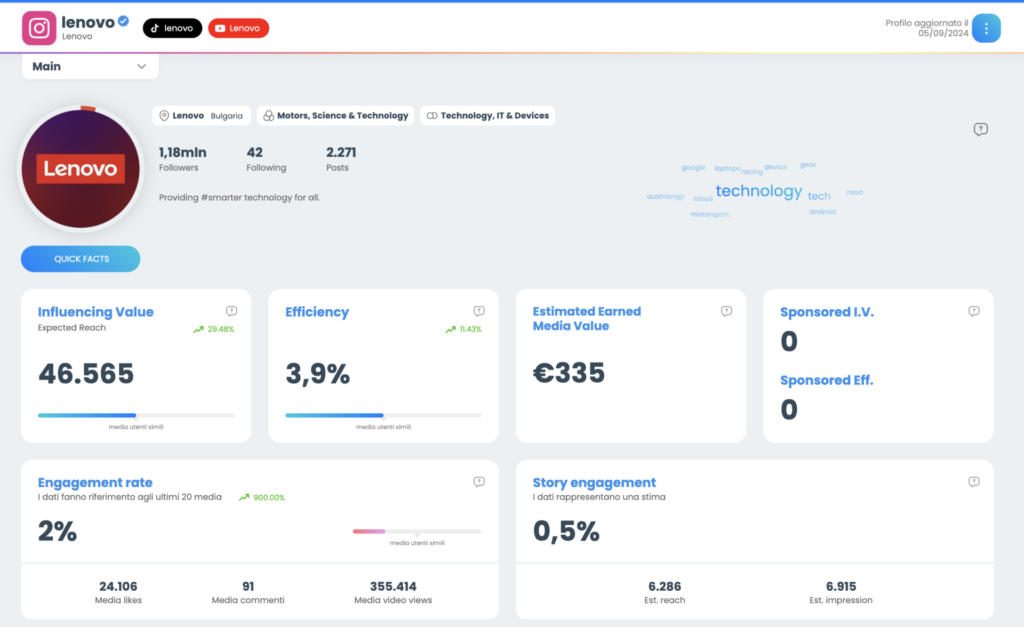Image resolution: width=1024 pixels, height=627 pixels.
Task: Click the 900.00% trend arrow icon
Action: pyautogui.click(x=244, y=497)
